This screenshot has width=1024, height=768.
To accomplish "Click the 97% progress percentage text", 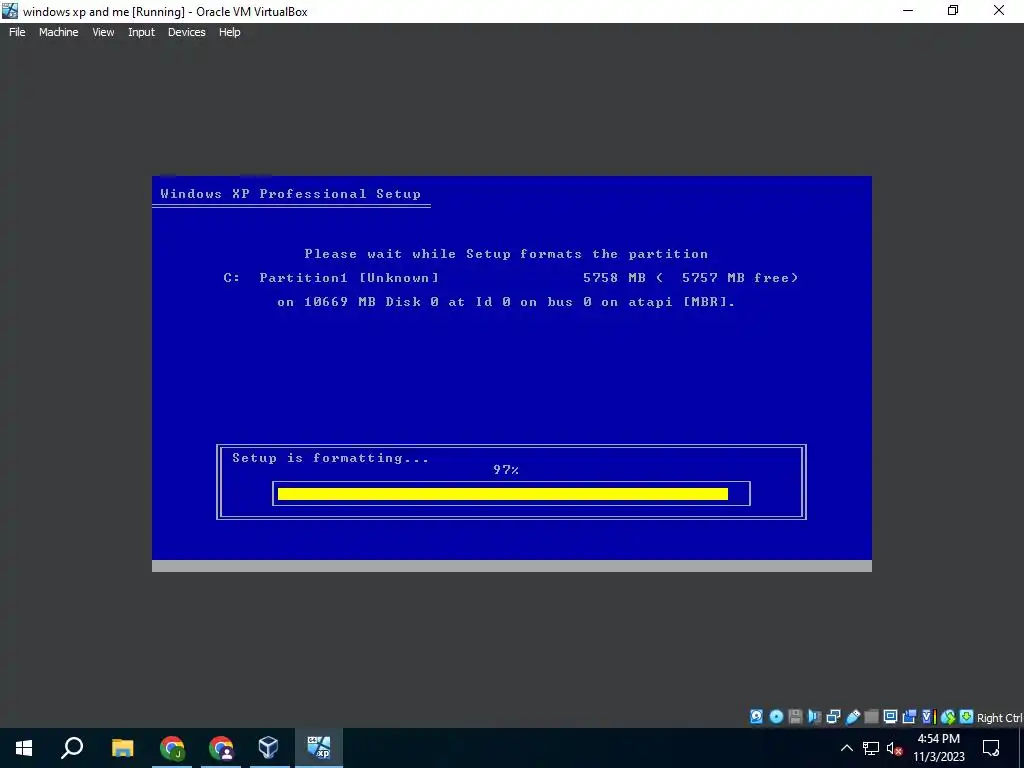I will pos(506,470).
